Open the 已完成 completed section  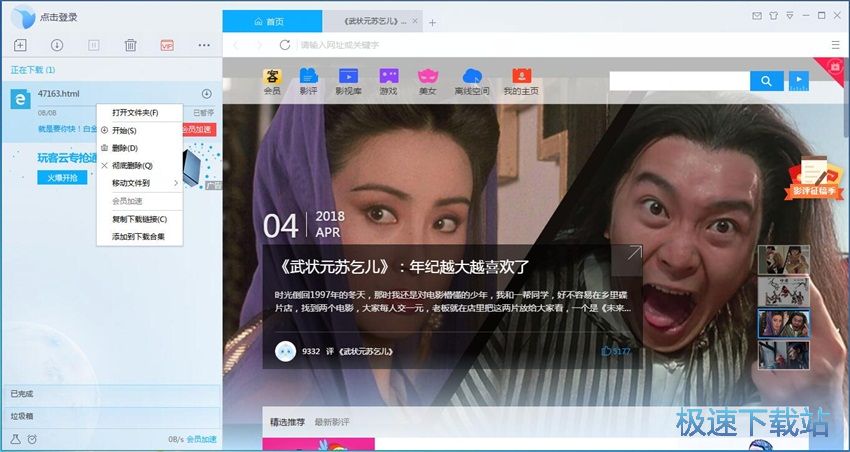[x=111, y=394]
